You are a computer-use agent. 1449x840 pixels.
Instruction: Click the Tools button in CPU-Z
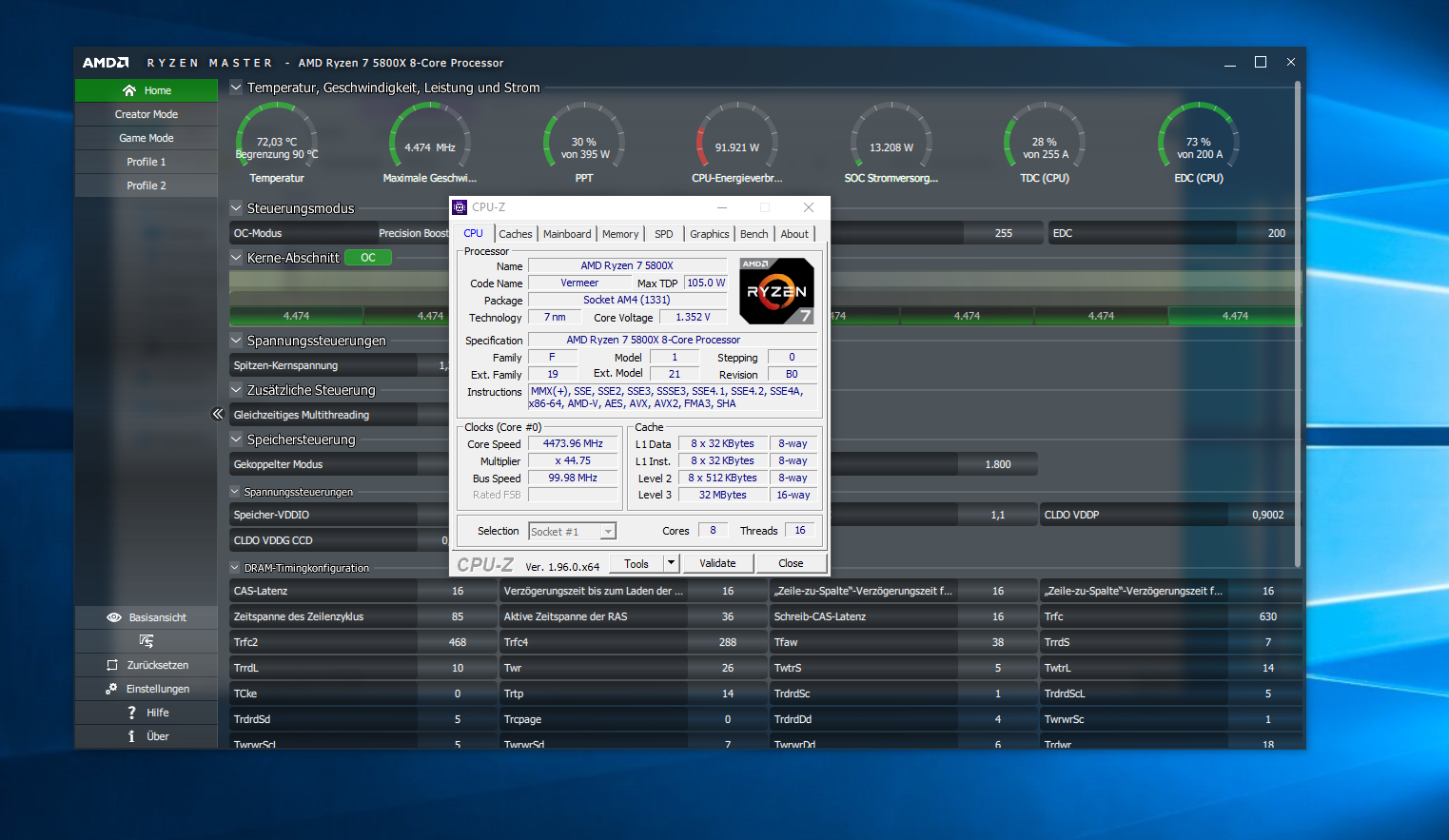(636, 563)
